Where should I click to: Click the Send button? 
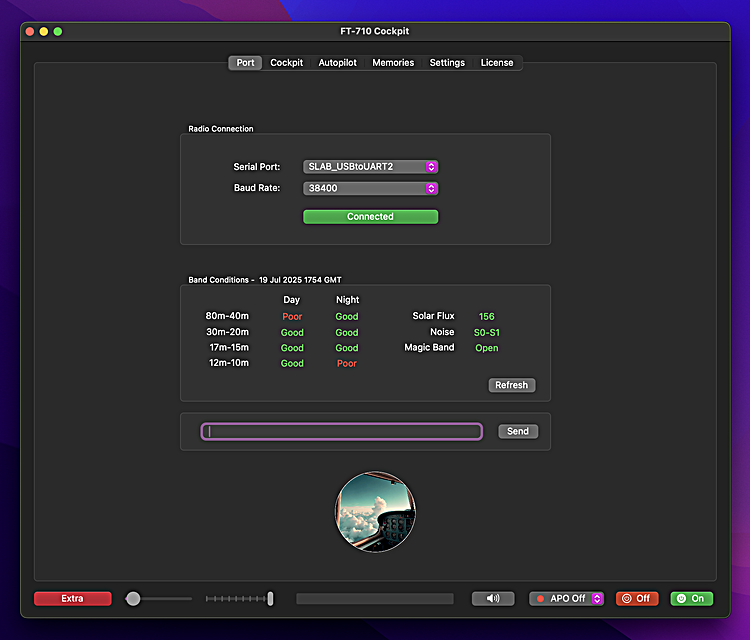(518, 431)
